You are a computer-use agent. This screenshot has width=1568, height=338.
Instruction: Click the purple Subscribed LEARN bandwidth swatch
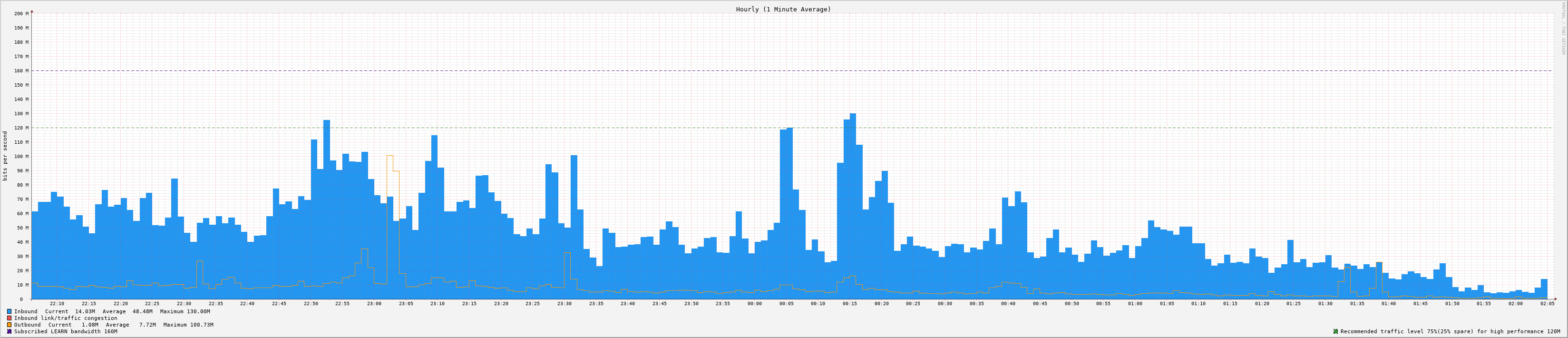9,331
